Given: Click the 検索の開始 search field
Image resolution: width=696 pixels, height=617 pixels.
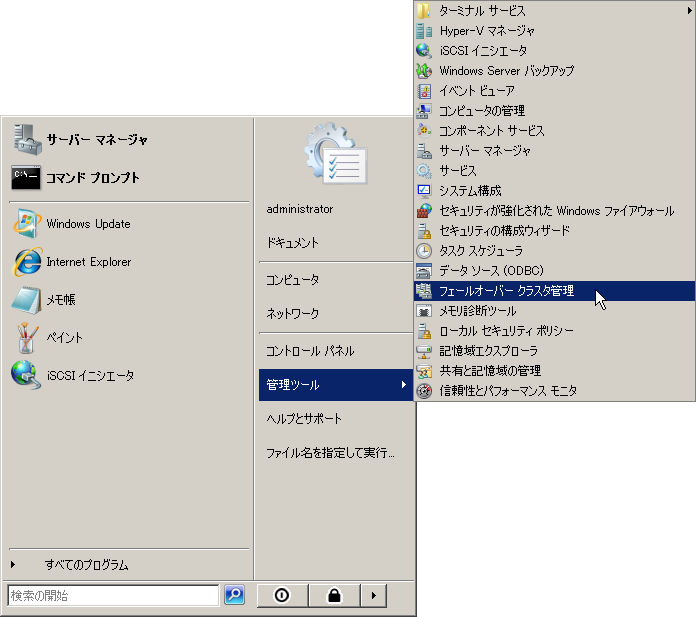Looking at the screenshot, I should [113, 595].
